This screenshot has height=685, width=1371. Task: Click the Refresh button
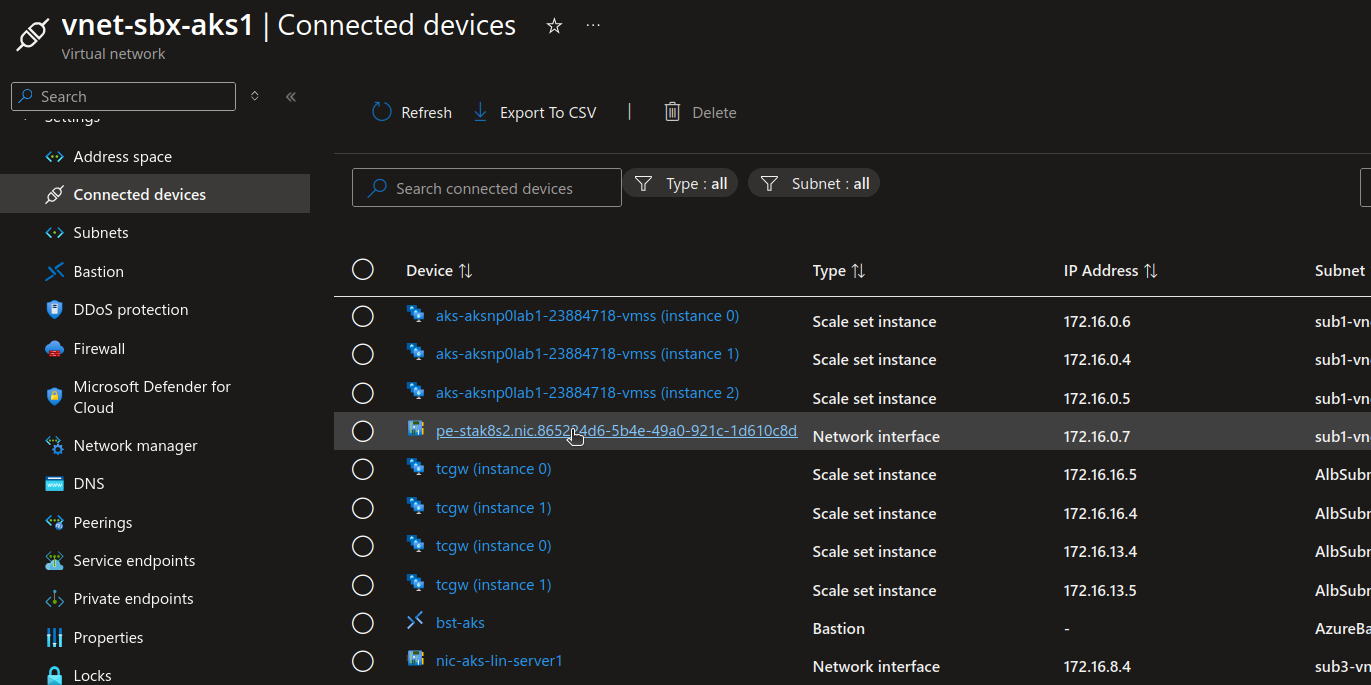click(x=412, y=113)
